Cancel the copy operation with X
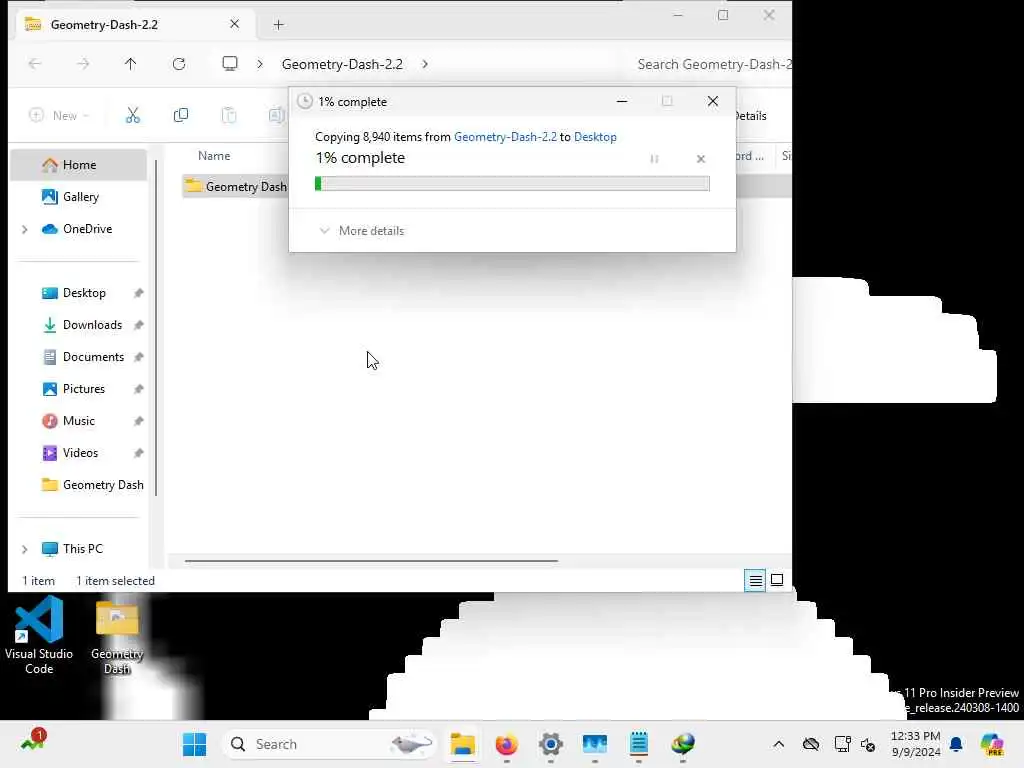 tap(701, 159)
